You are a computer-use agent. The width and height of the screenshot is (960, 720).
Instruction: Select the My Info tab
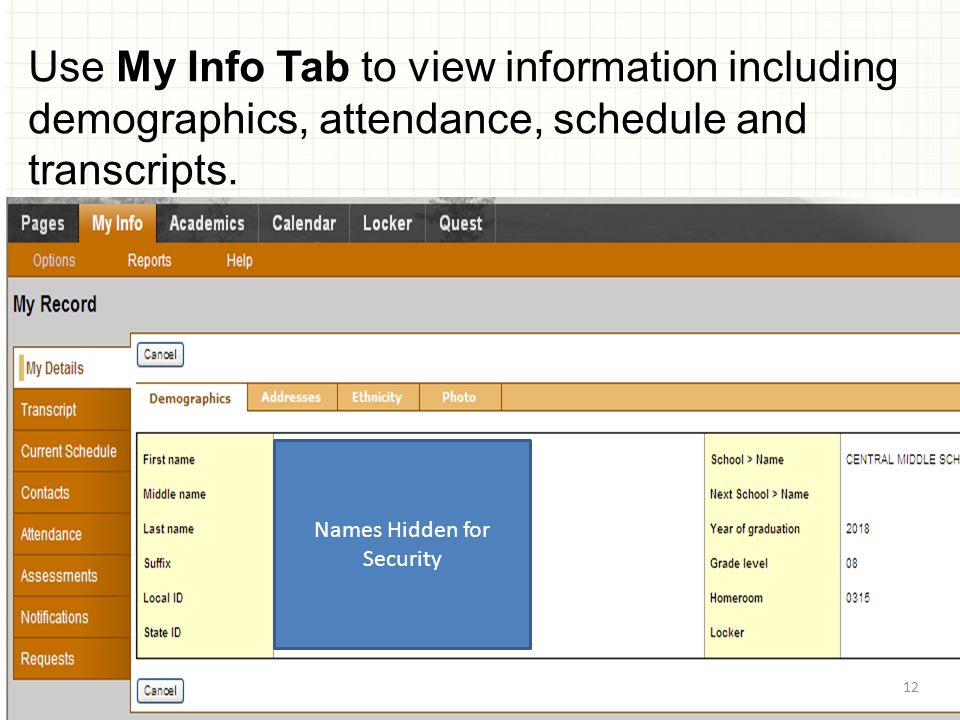point(117,223)
